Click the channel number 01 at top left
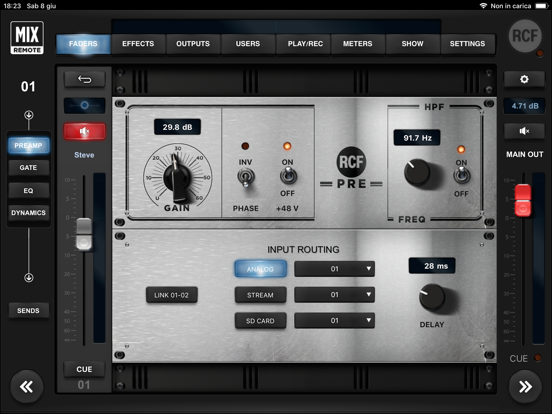The width and height of the screenshot is (552, 414). click(28, 87)
